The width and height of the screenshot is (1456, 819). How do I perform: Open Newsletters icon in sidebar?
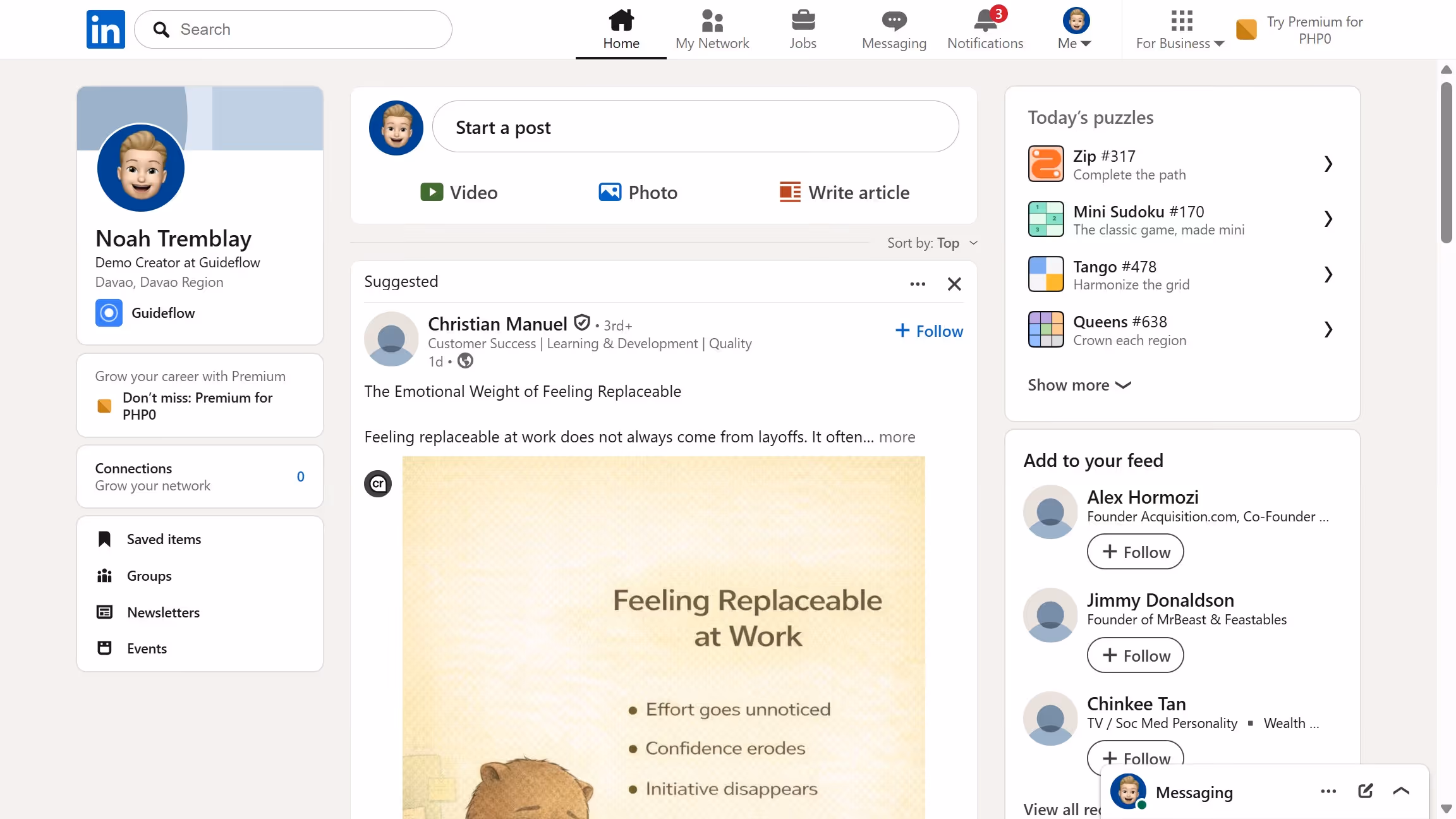coord(104,612)
